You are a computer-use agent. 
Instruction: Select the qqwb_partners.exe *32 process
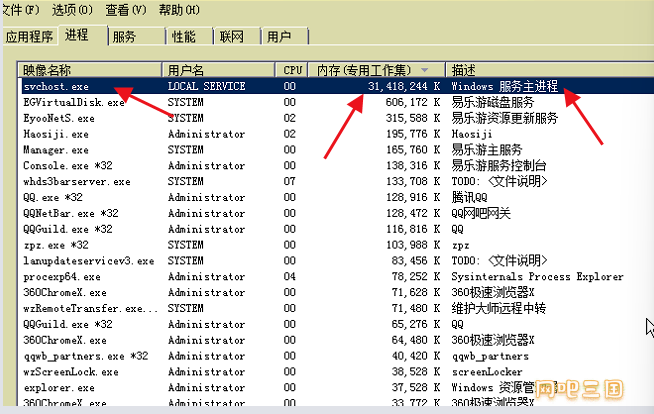[86, 356]
